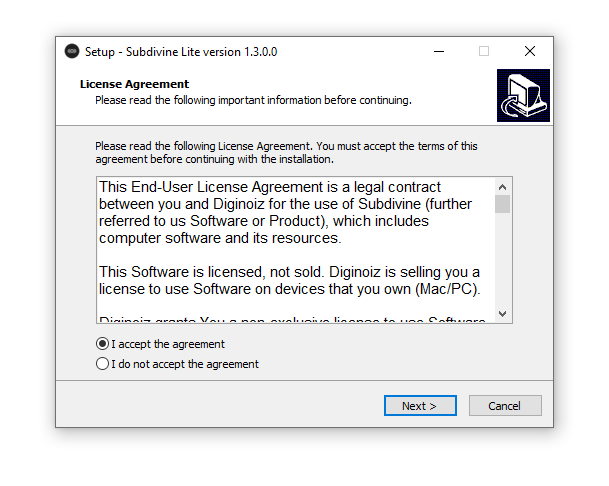
Task: Choose "I do not accept the agreement"
Action: point(102,364)
